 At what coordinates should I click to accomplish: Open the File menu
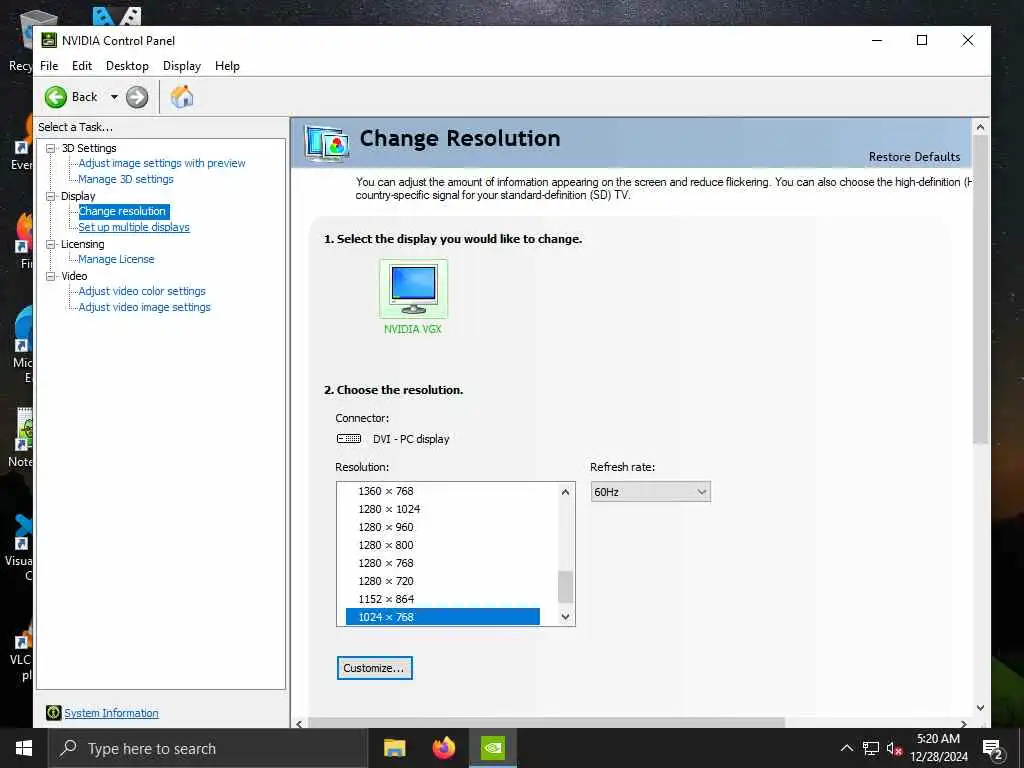click(x=49, y=66)
